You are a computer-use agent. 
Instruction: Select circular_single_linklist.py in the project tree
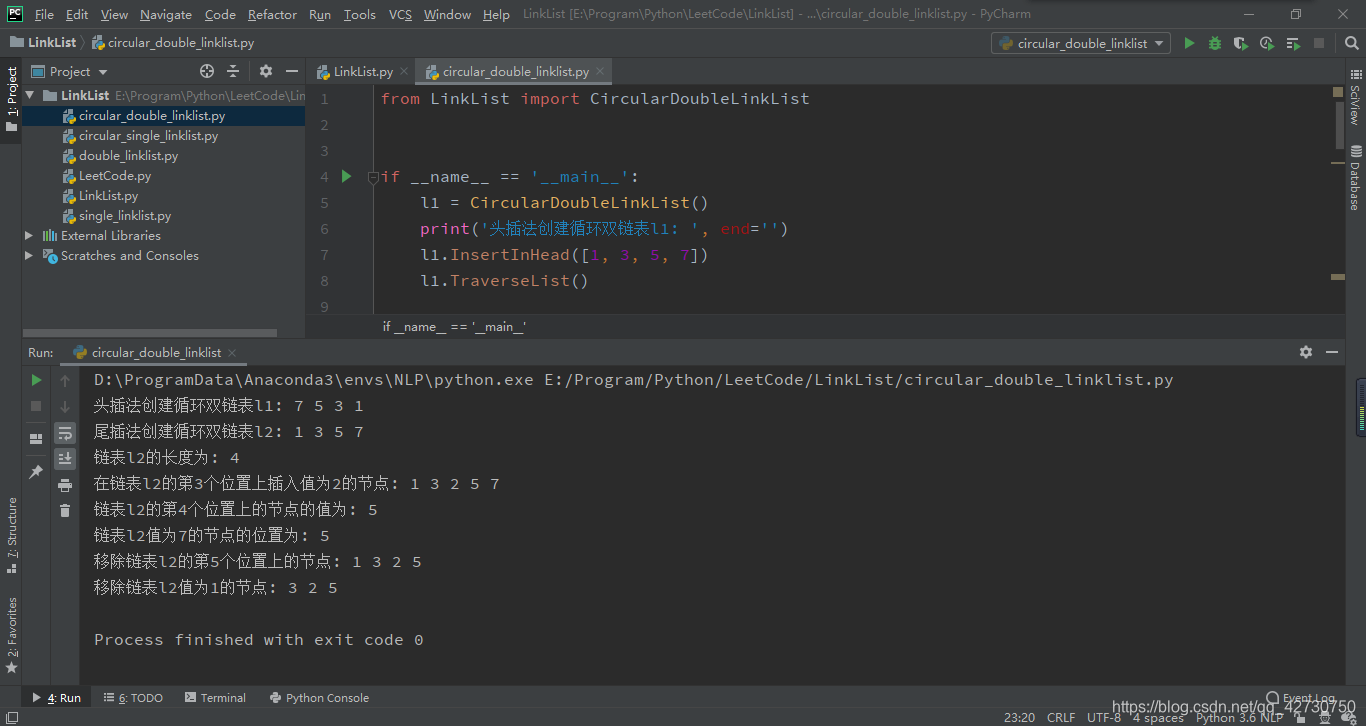pyautogui.click(x=148, y=136)
